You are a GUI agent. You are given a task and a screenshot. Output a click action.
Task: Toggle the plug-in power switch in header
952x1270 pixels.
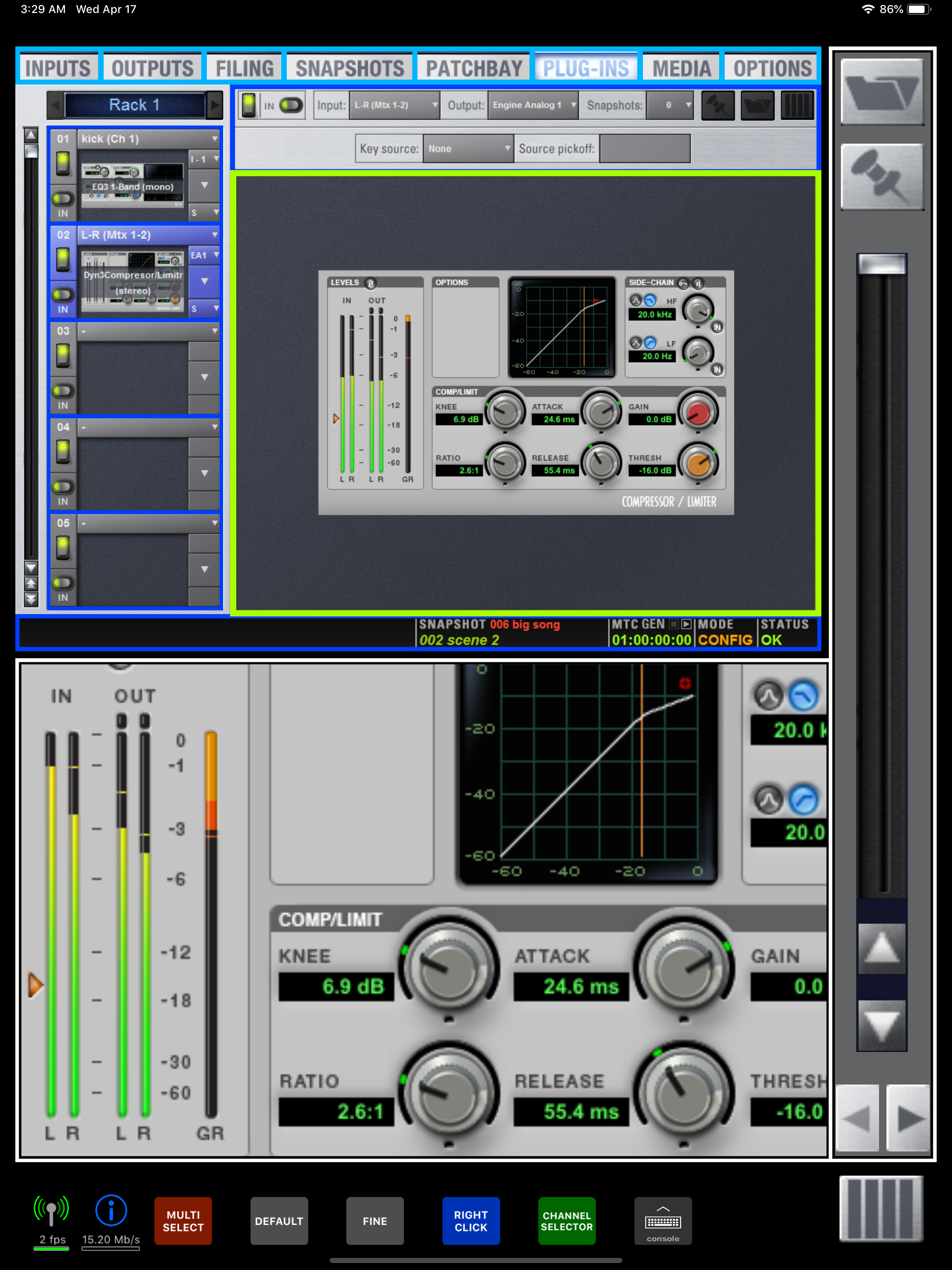pyautogui.click(x=249, y=105)
